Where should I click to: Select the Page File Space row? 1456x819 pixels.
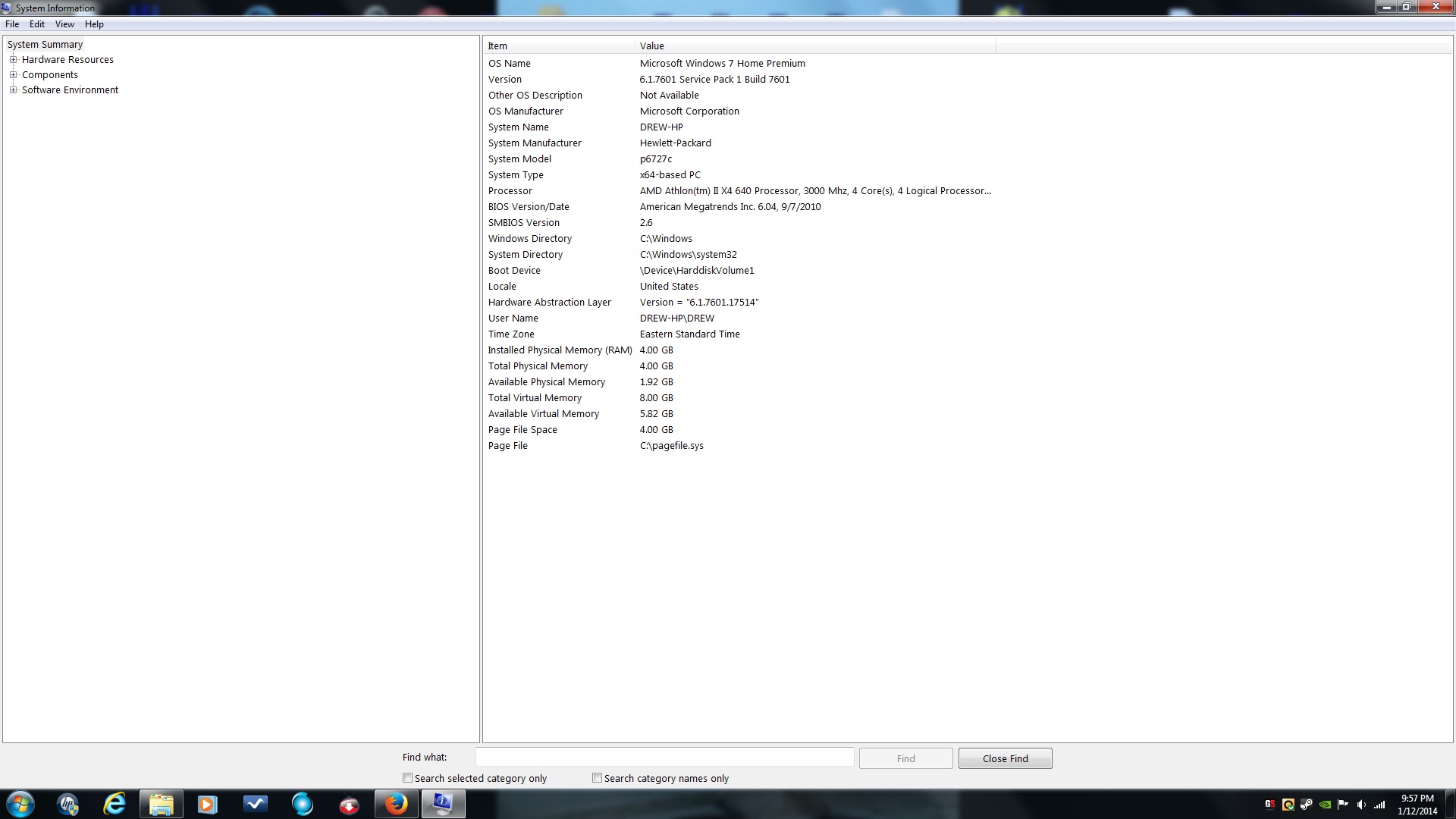[x=739, y=429]
